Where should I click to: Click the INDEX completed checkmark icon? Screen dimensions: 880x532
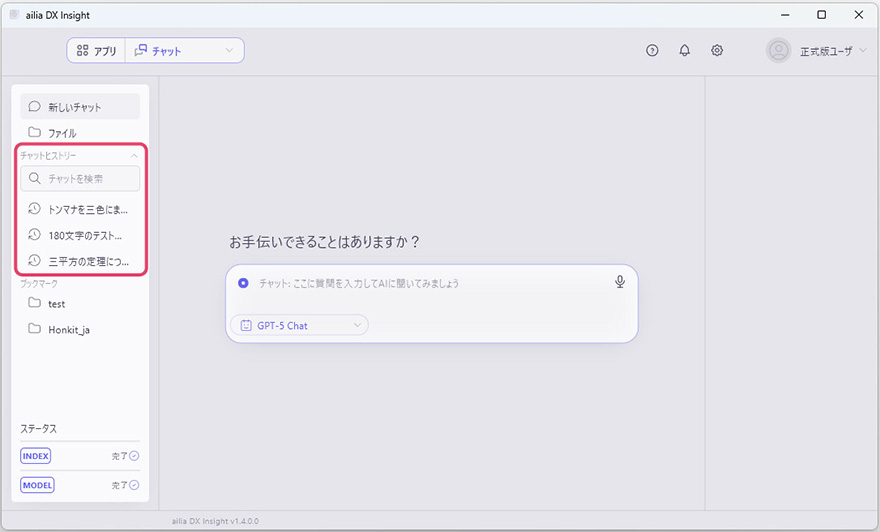[x=134, y=456]
